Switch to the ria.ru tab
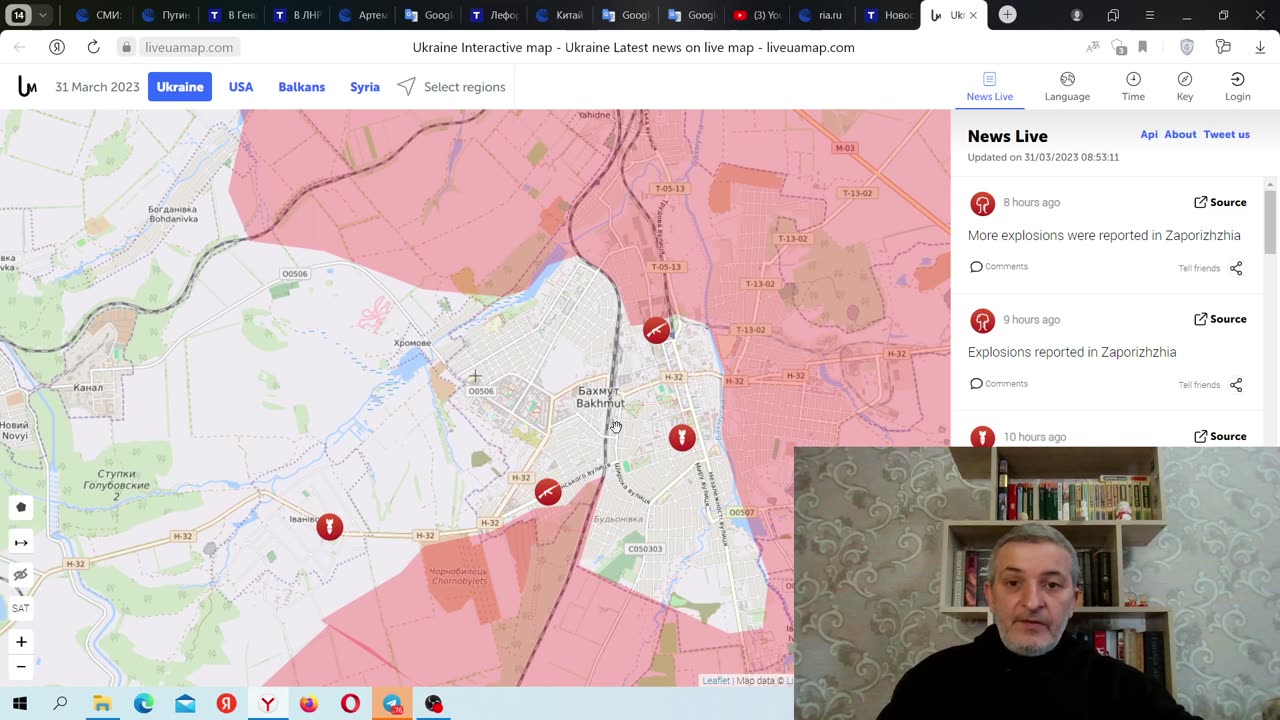The height and width of the screenshot is (720, 1280). pos(822,15)
